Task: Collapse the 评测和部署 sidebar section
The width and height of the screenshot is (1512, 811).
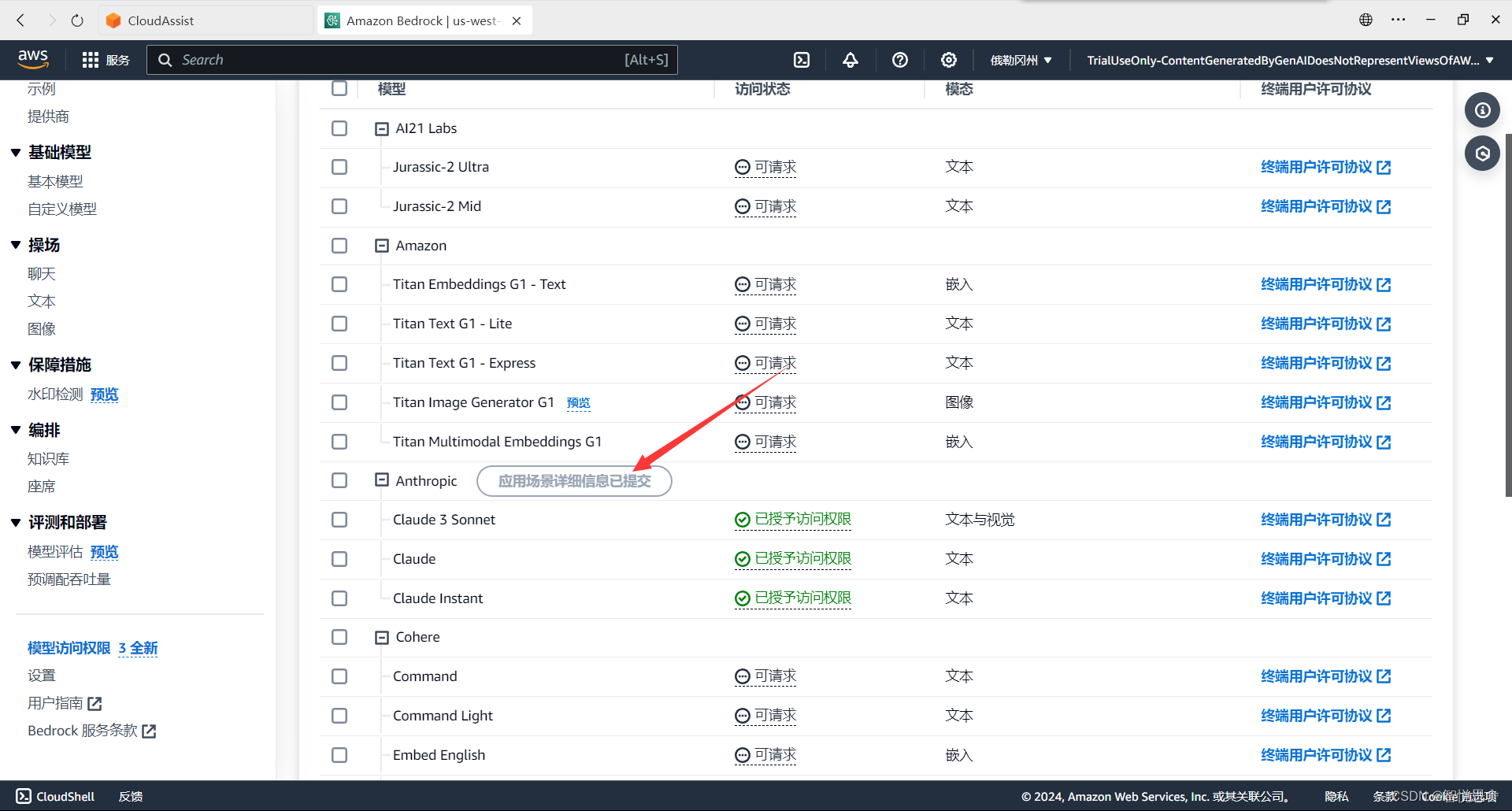Action: (x=16, y=523)
